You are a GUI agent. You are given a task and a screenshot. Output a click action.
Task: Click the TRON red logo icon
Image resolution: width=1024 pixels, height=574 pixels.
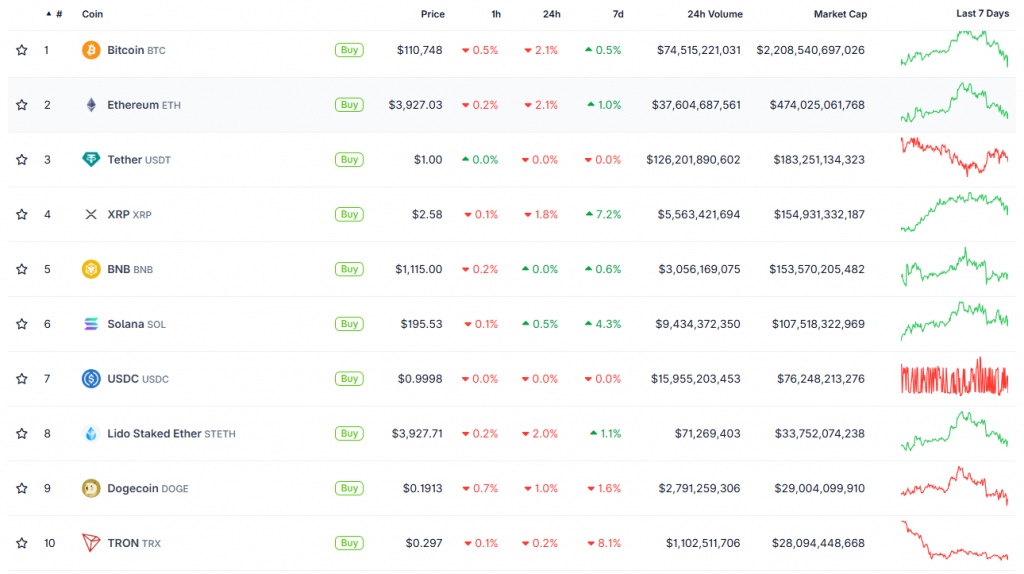91,543
